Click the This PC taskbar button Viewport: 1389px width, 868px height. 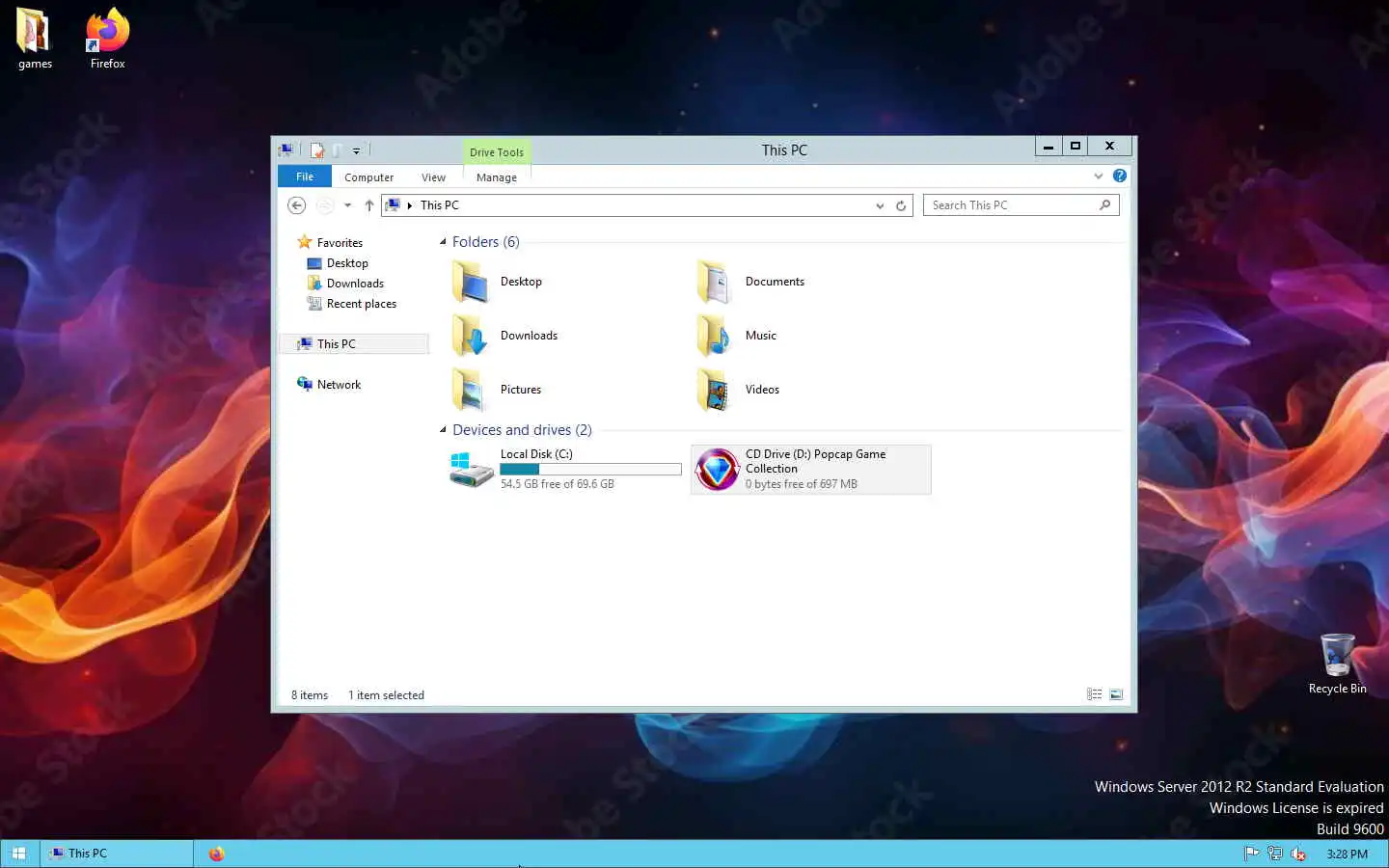(117, 854)
